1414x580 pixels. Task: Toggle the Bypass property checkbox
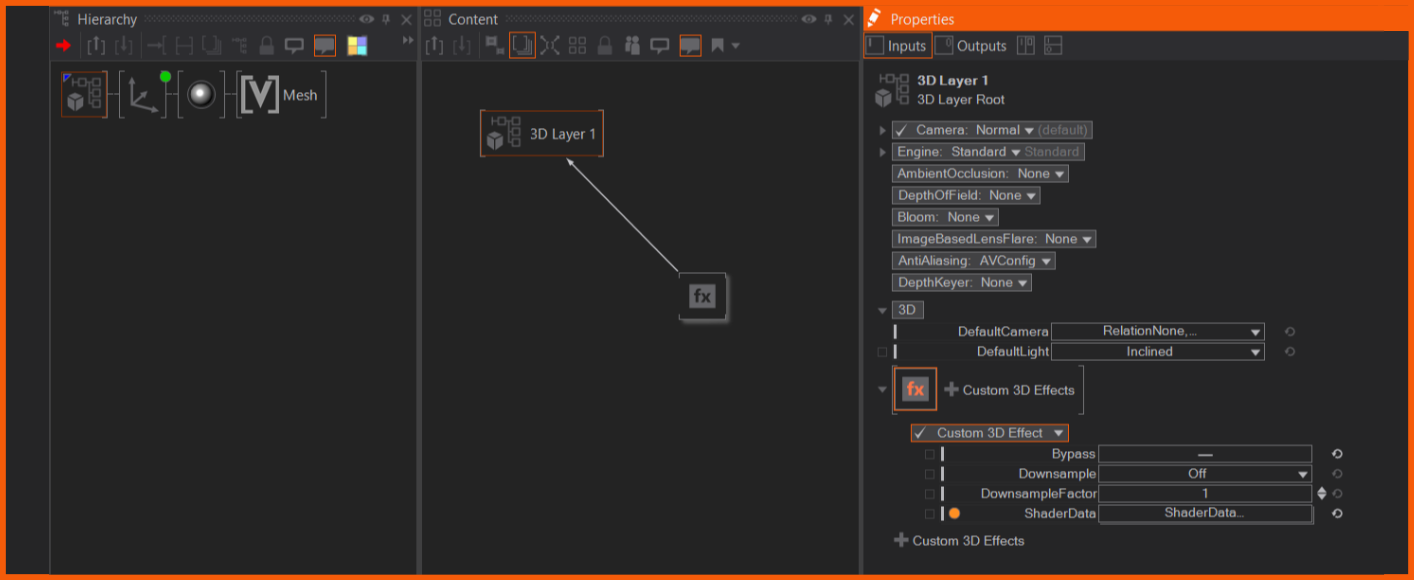point(929,454)
